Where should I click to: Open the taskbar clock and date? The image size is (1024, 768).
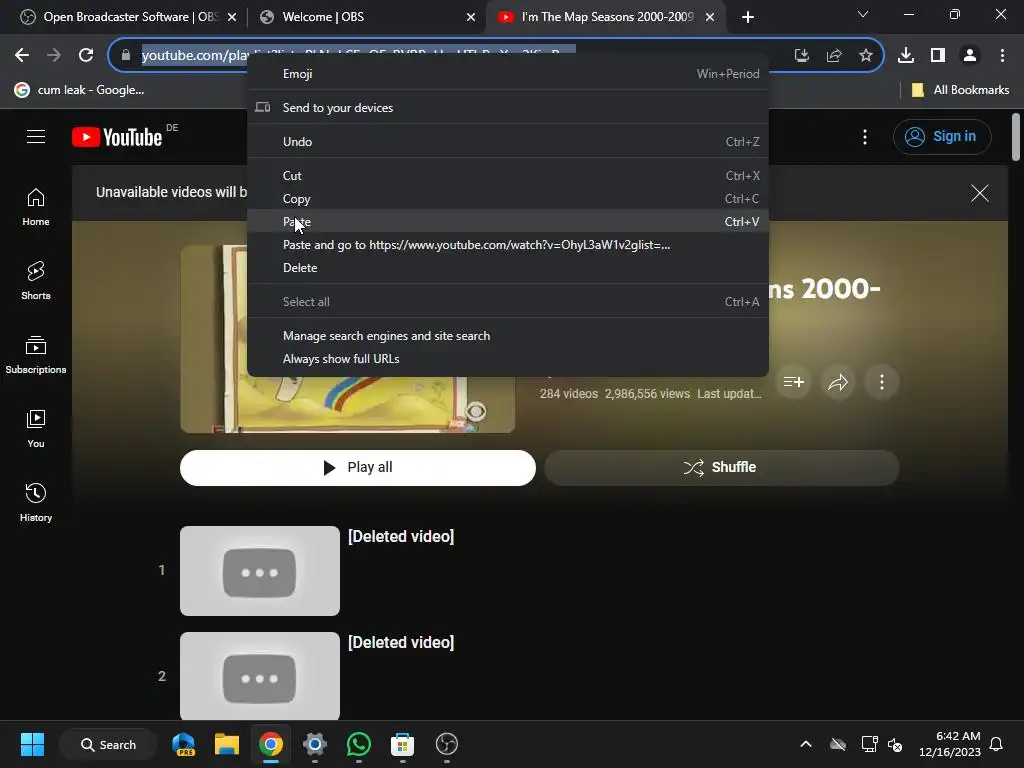[x=950, y=744]
